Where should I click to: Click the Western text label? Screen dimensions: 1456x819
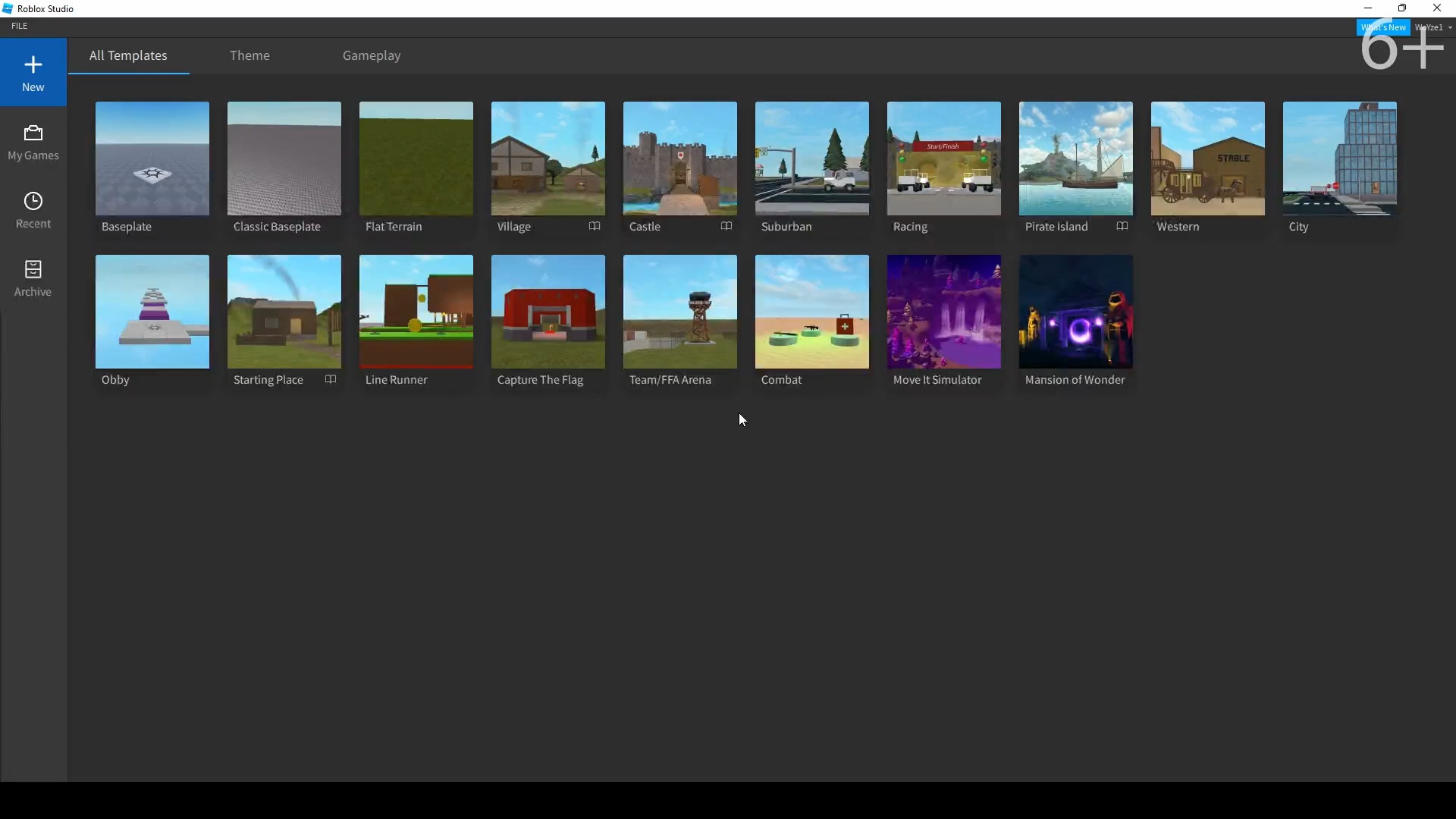pos(1178,227)
